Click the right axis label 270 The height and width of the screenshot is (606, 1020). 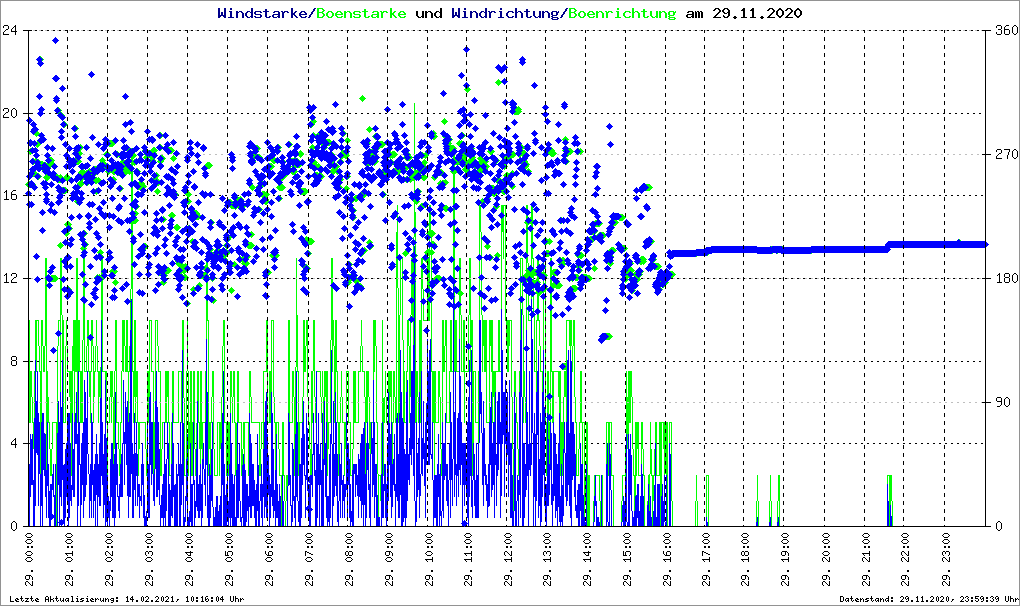pyautogui.click(x=1005, y=155)
